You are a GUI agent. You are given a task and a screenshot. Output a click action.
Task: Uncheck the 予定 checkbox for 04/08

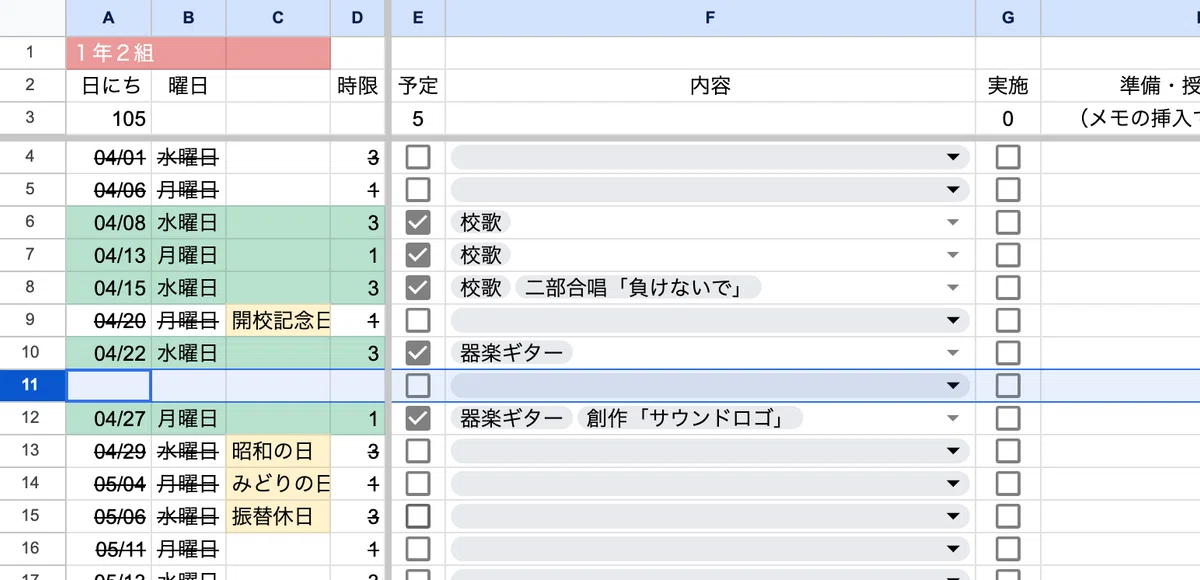tap(418, 222)
